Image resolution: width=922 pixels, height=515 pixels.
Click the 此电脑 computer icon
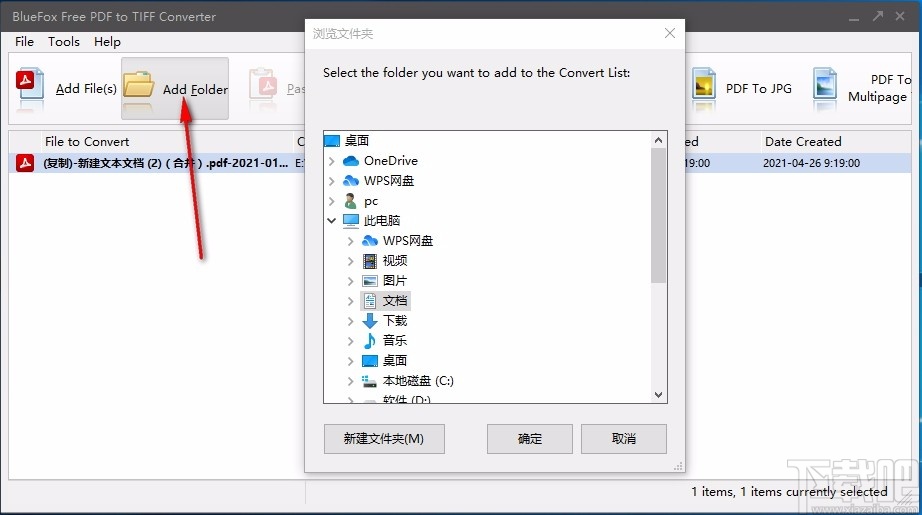click(x=351, y=221)
